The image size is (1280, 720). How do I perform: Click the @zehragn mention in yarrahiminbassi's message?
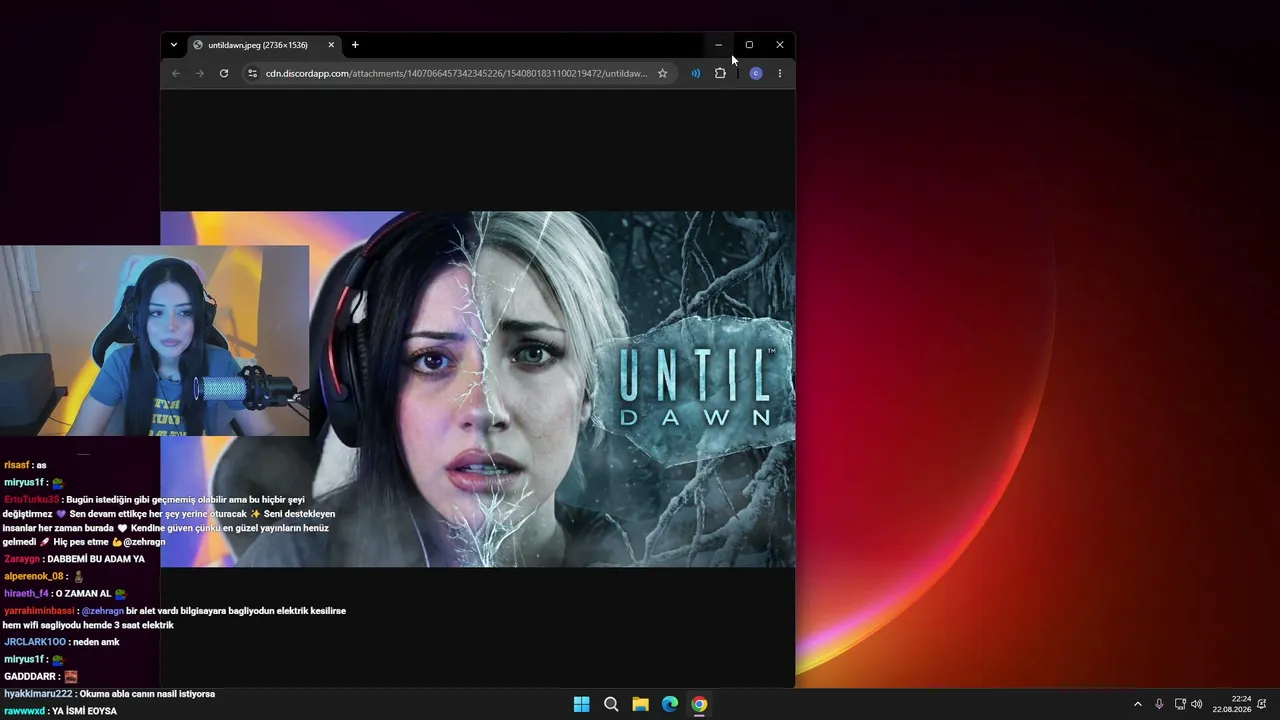(x=103, y=611)
